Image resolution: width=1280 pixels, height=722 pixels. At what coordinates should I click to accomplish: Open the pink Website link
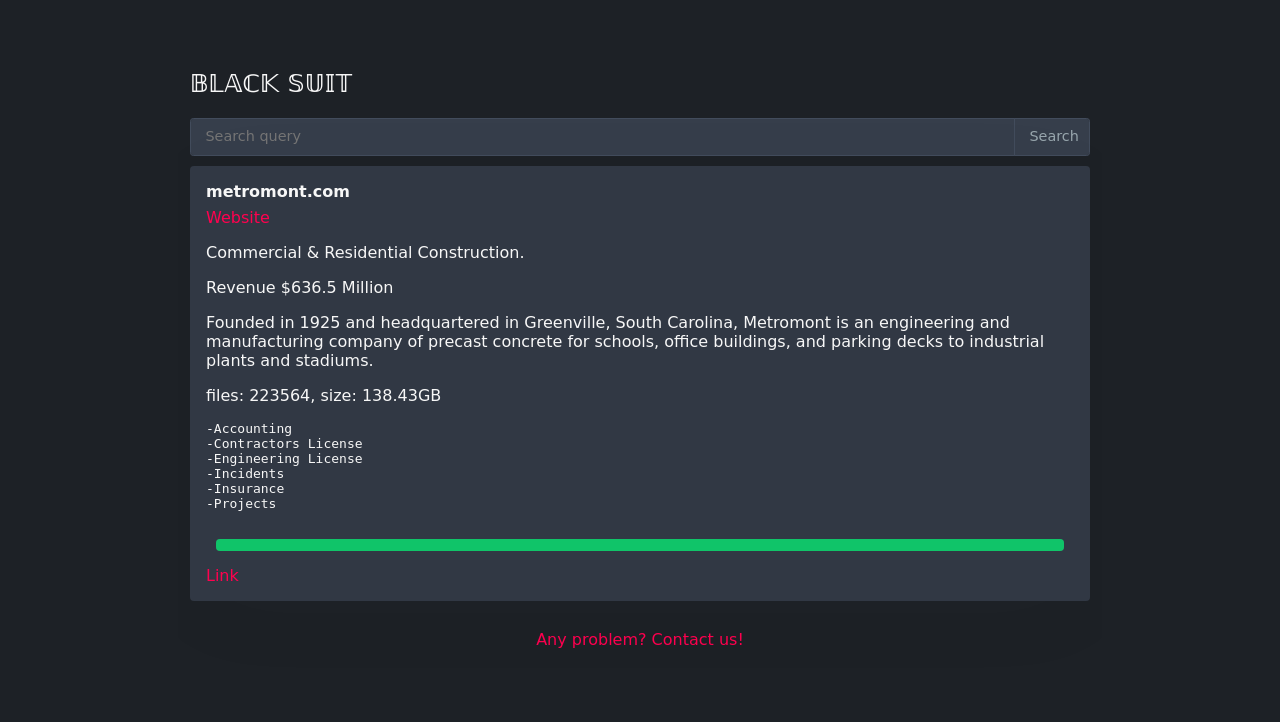pyautogui.click(x=238, y=217)
